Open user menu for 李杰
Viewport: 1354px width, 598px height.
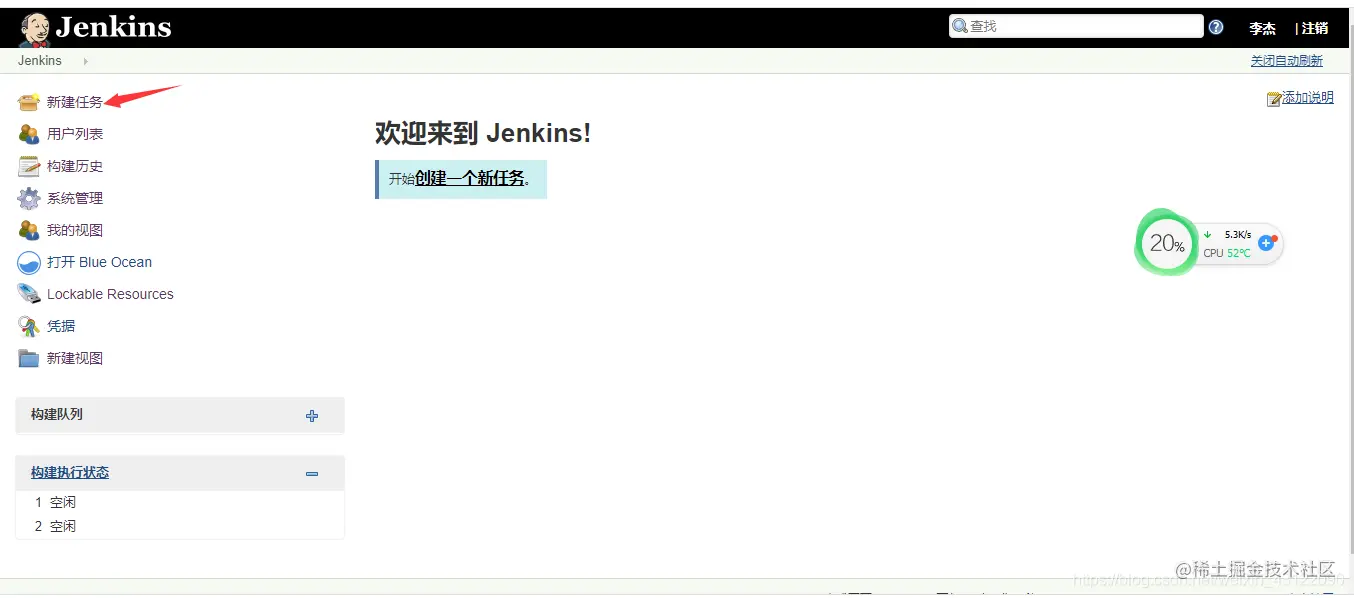(1262, 27)
